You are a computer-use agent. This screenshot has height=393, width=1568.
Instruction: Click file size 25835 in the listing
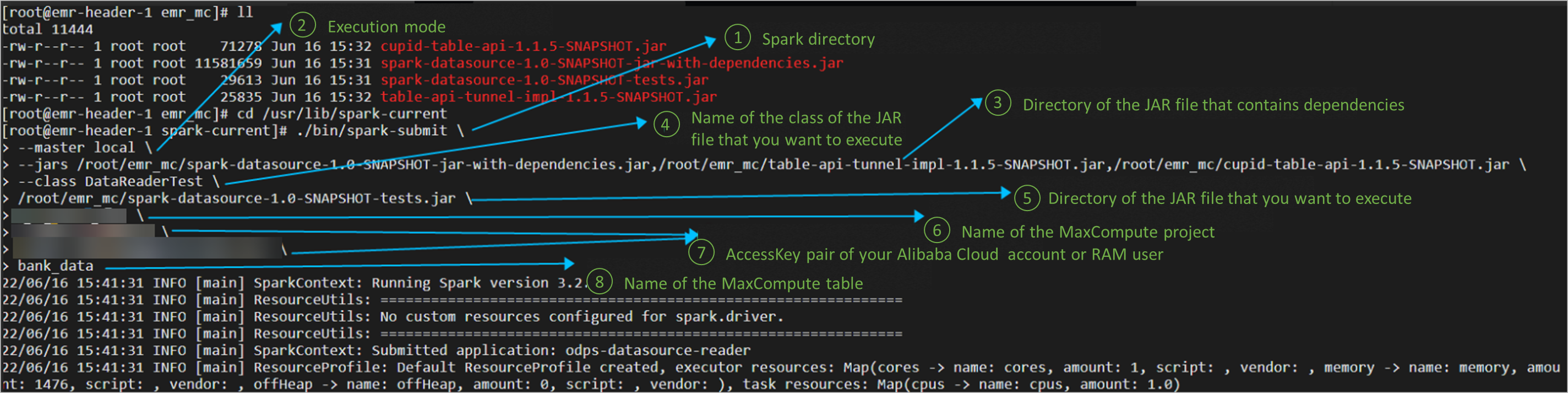pyautogui.click(x=241, y=97)
